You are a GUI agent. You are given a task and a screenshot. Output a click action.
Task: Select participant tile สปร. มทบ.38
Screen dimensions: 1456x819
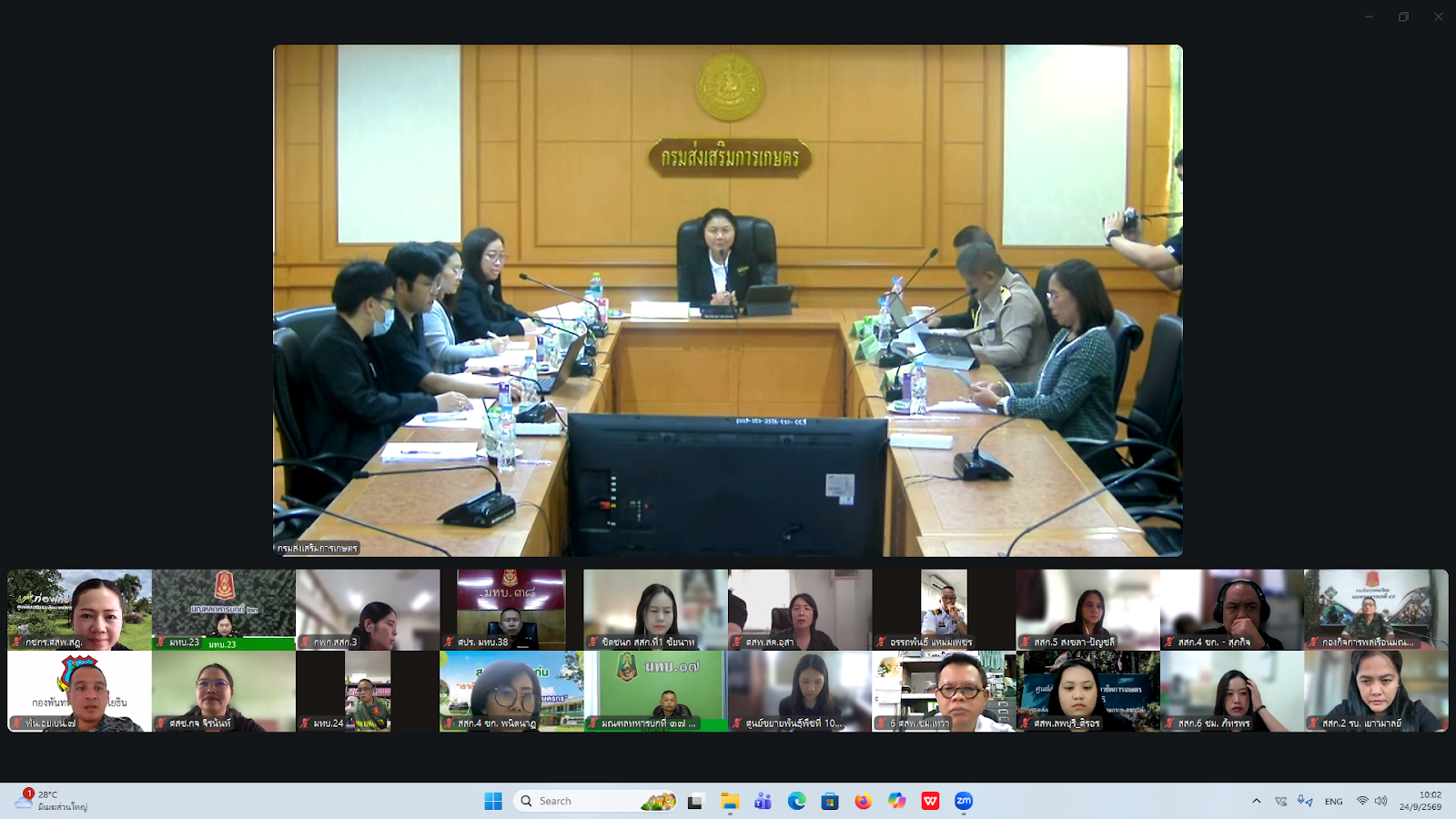(x=511, y=610)
